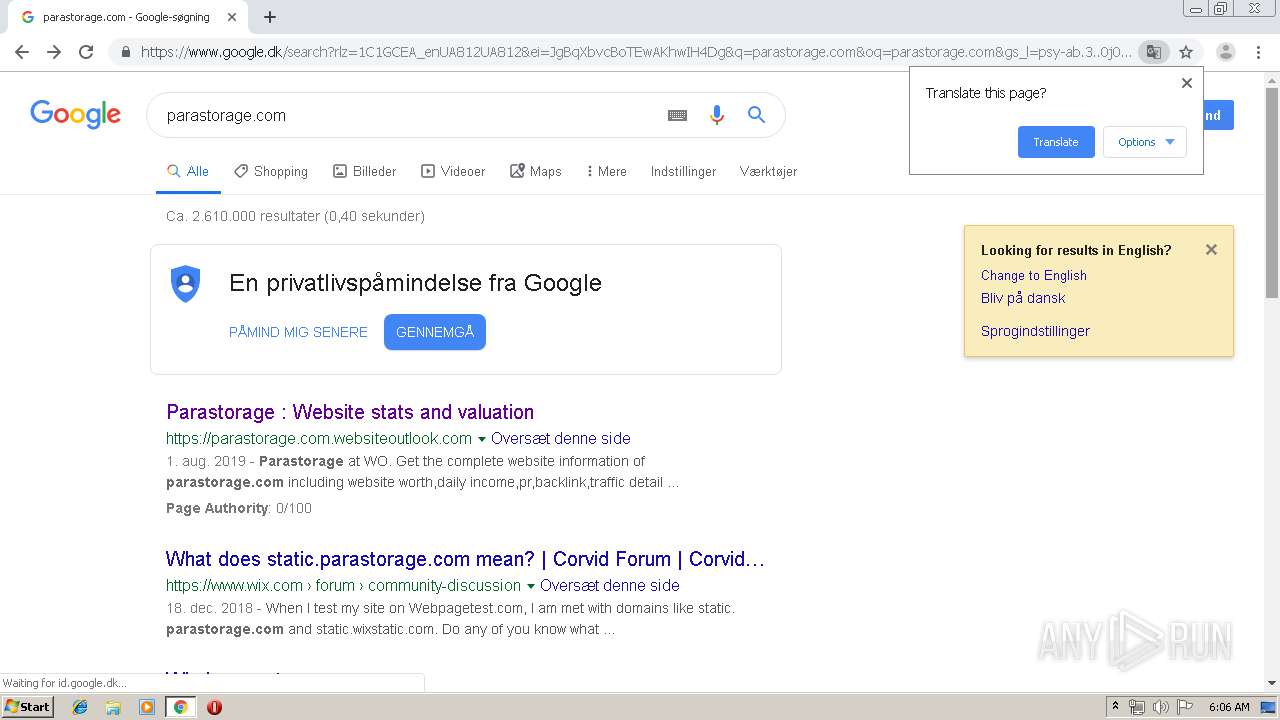Open the Windows Start menu
Viewport: 1280px width, 720px height.
tap(27, 707)
